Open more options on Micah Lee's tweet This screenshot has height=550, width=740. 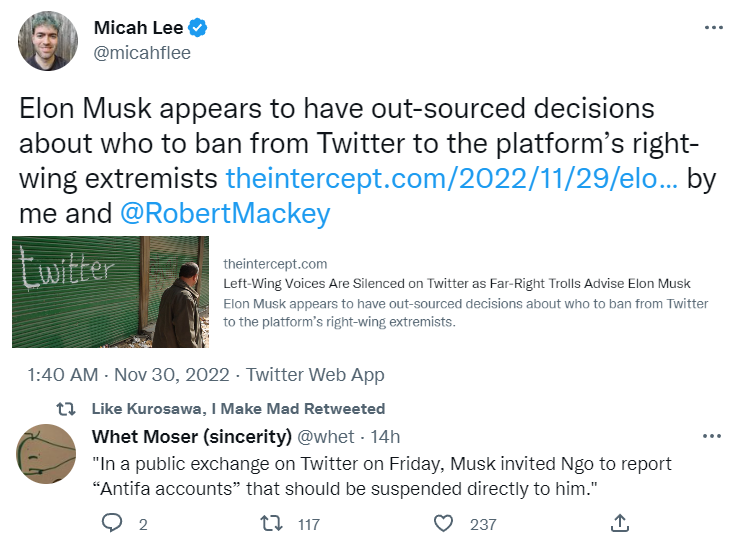tap(712, 28)
